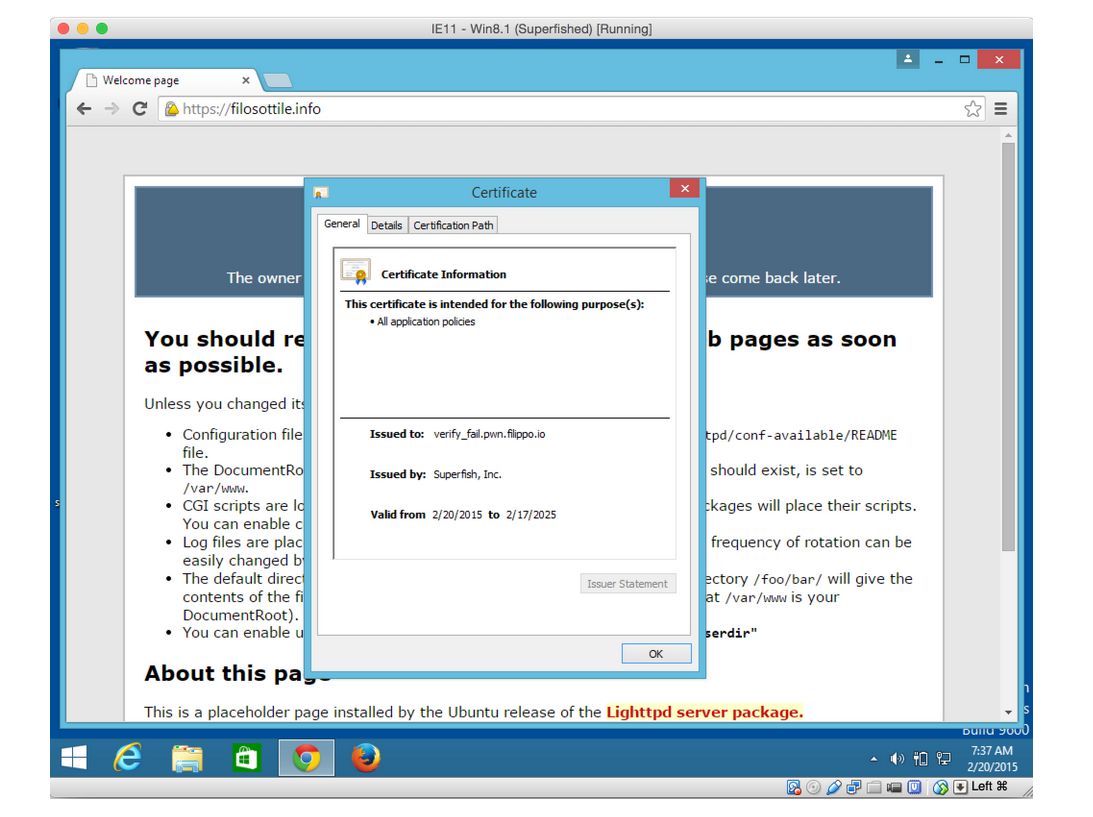This screenshot has height=817, width=1093.
Task: Click the VirtualBox hard disk activity indicator
Action: click(794, 787)
